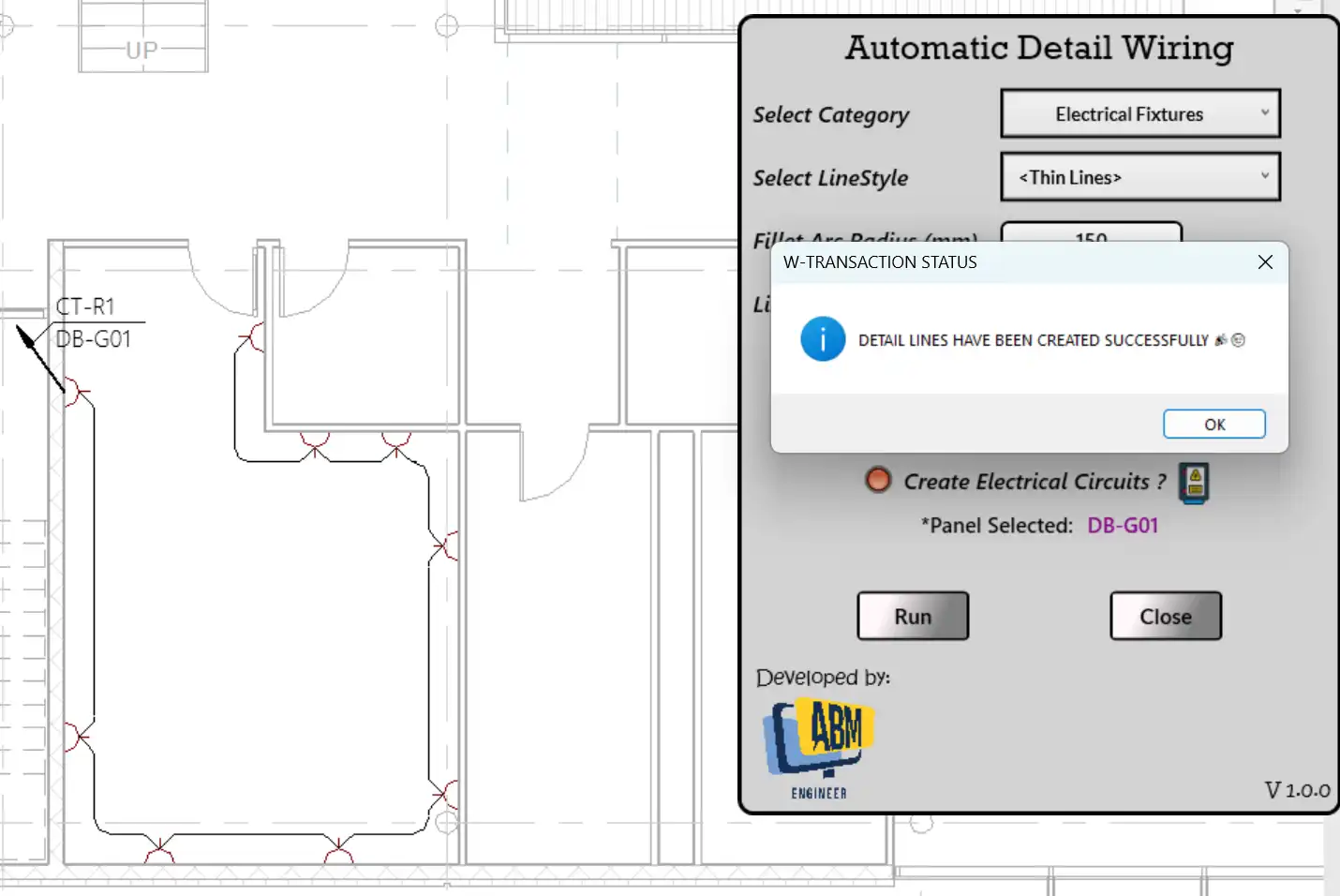Click the grid bubble above the UP stairs area
This screenshot has width=1340, height=896.
(447, 25)
